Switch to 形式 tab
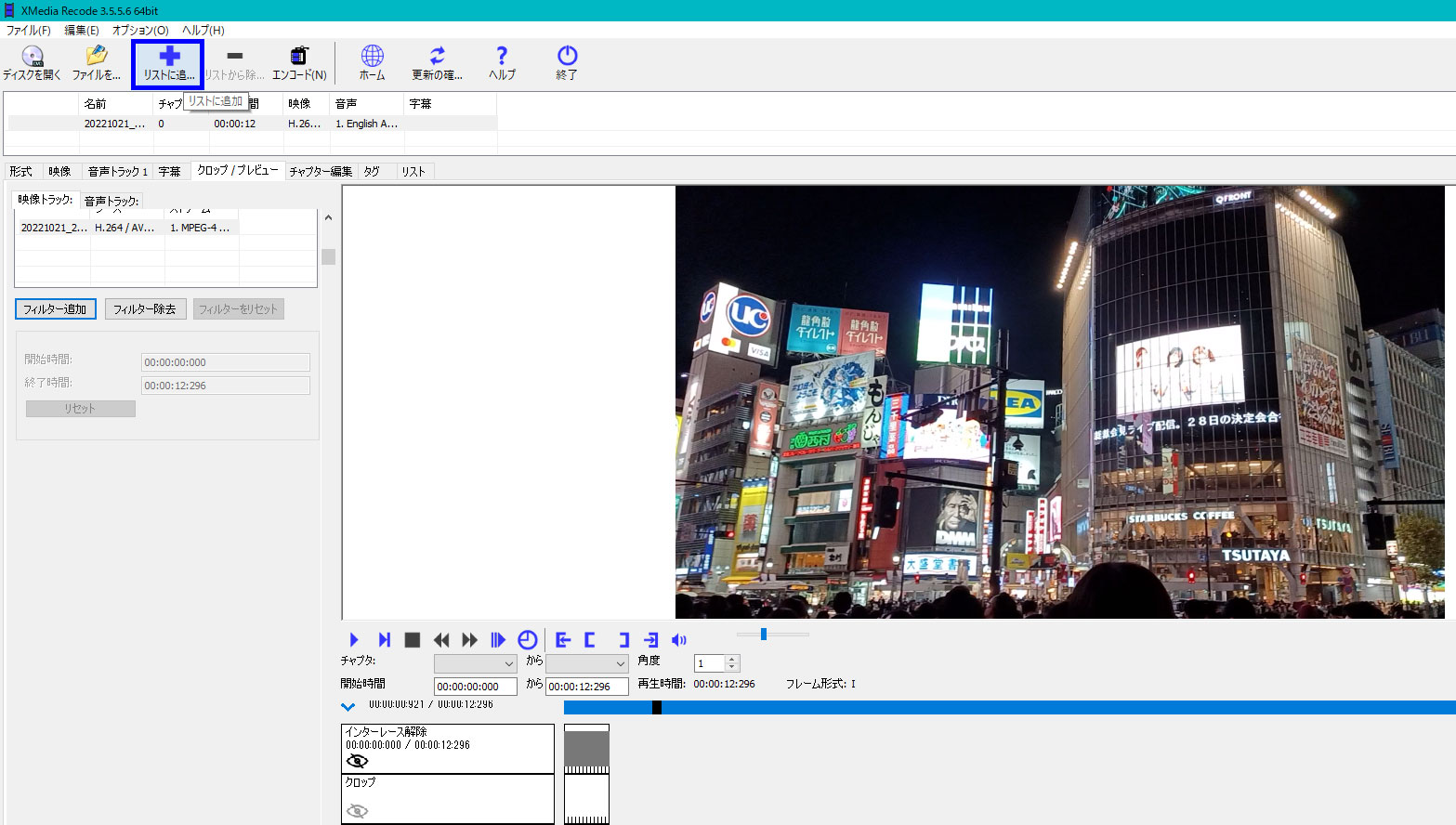 (21, 171)
